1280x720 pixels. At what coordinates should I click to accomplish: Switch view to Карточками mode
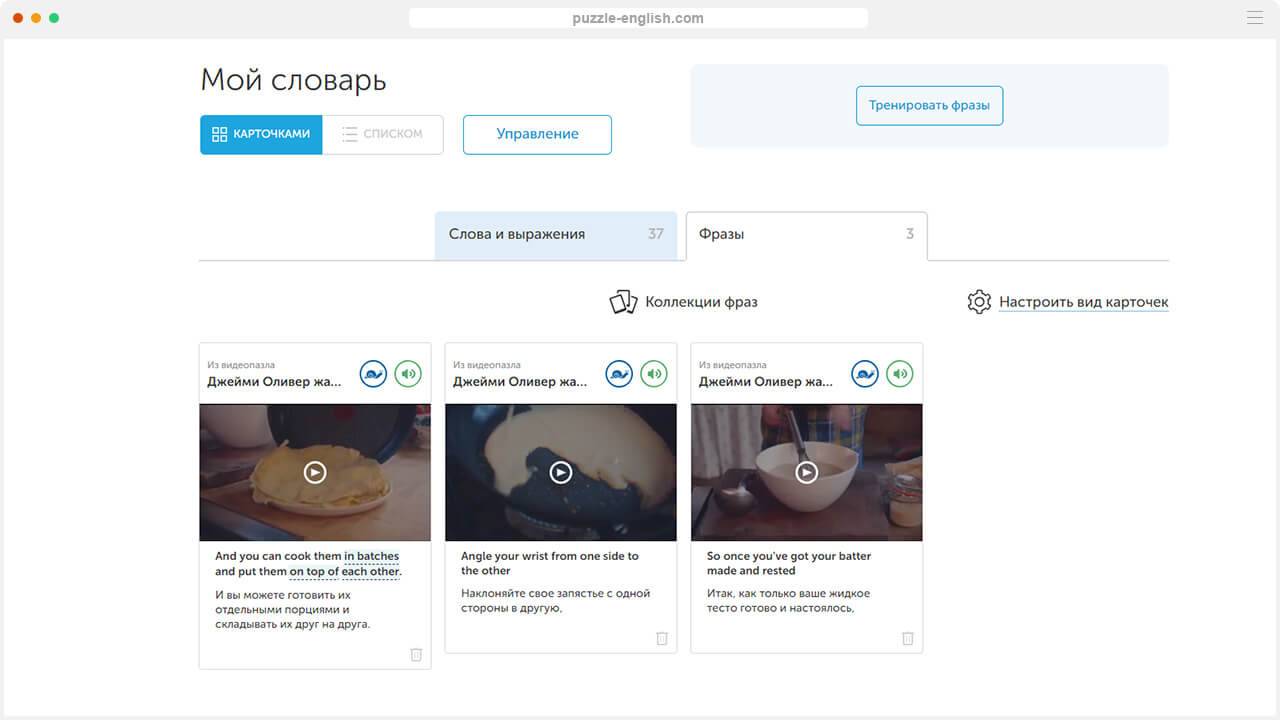(261, 134)
